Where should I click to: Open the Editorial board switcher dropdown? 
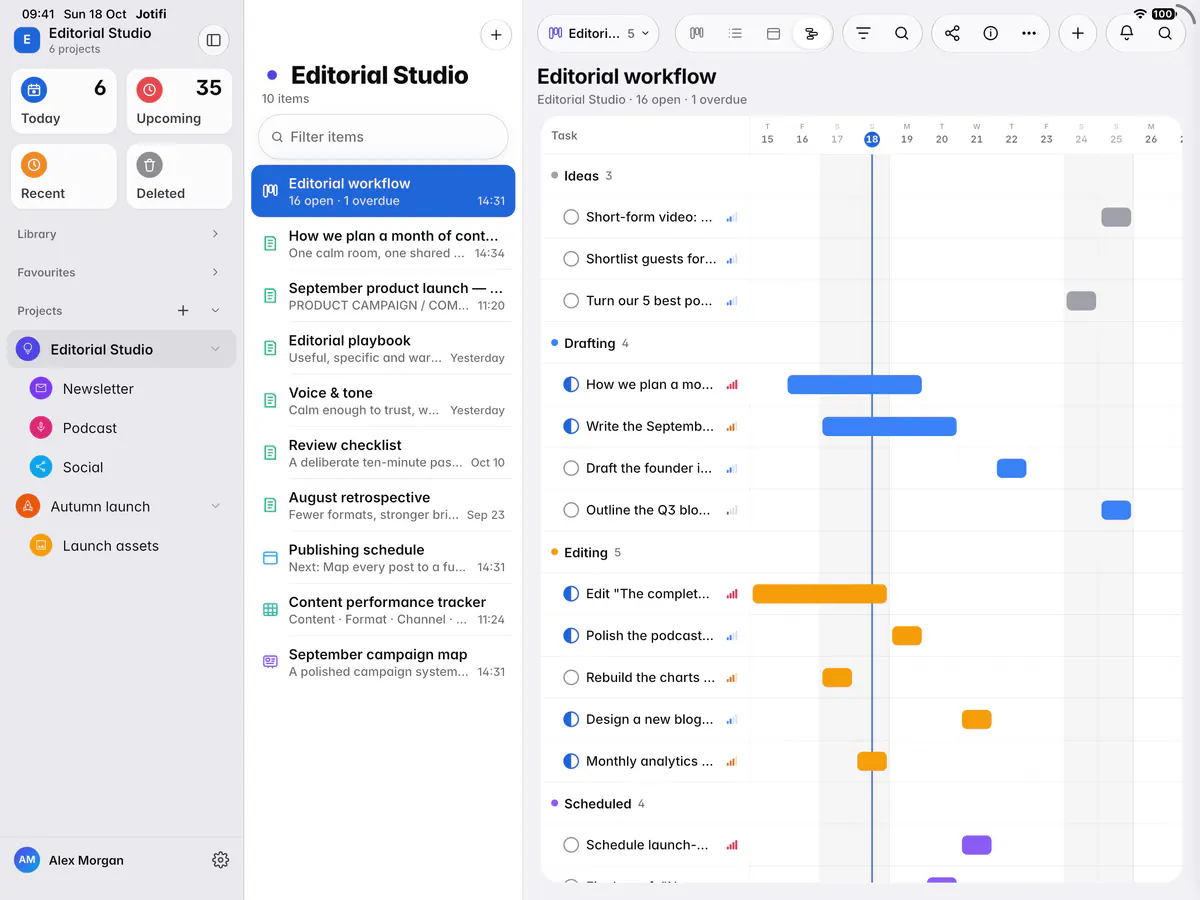598,33
